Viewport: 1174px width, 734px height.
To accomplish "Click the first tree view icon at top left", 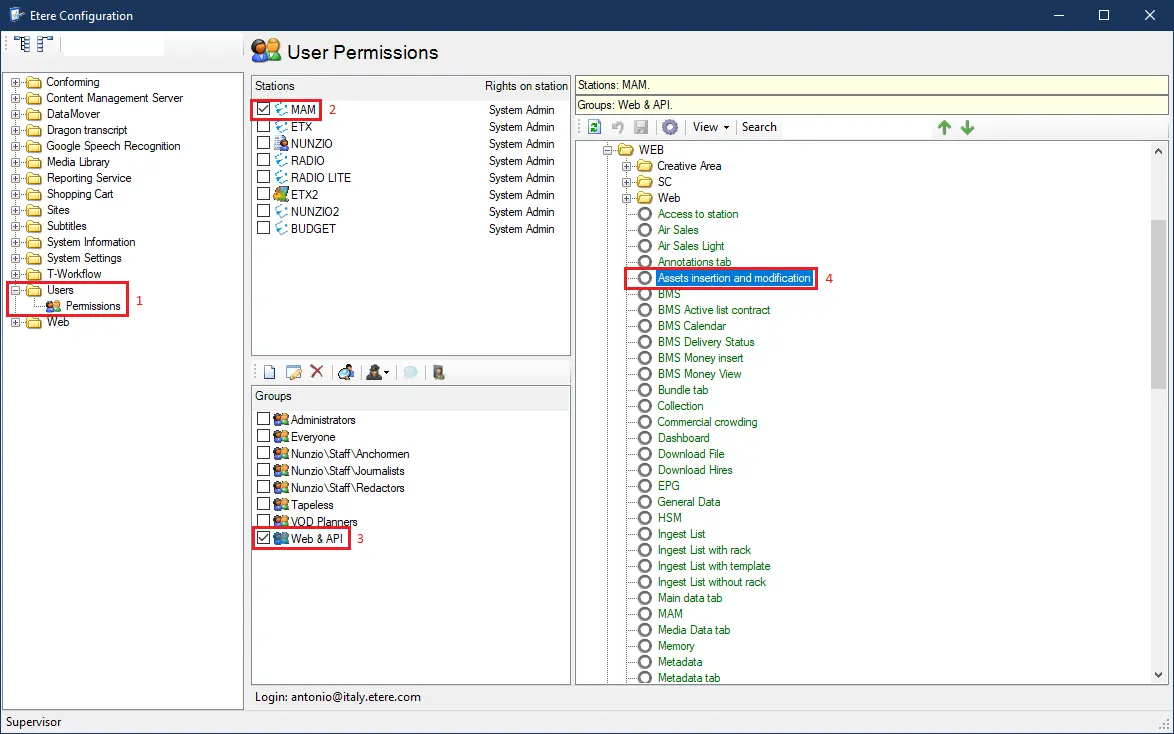I will (x=22, y=44).
